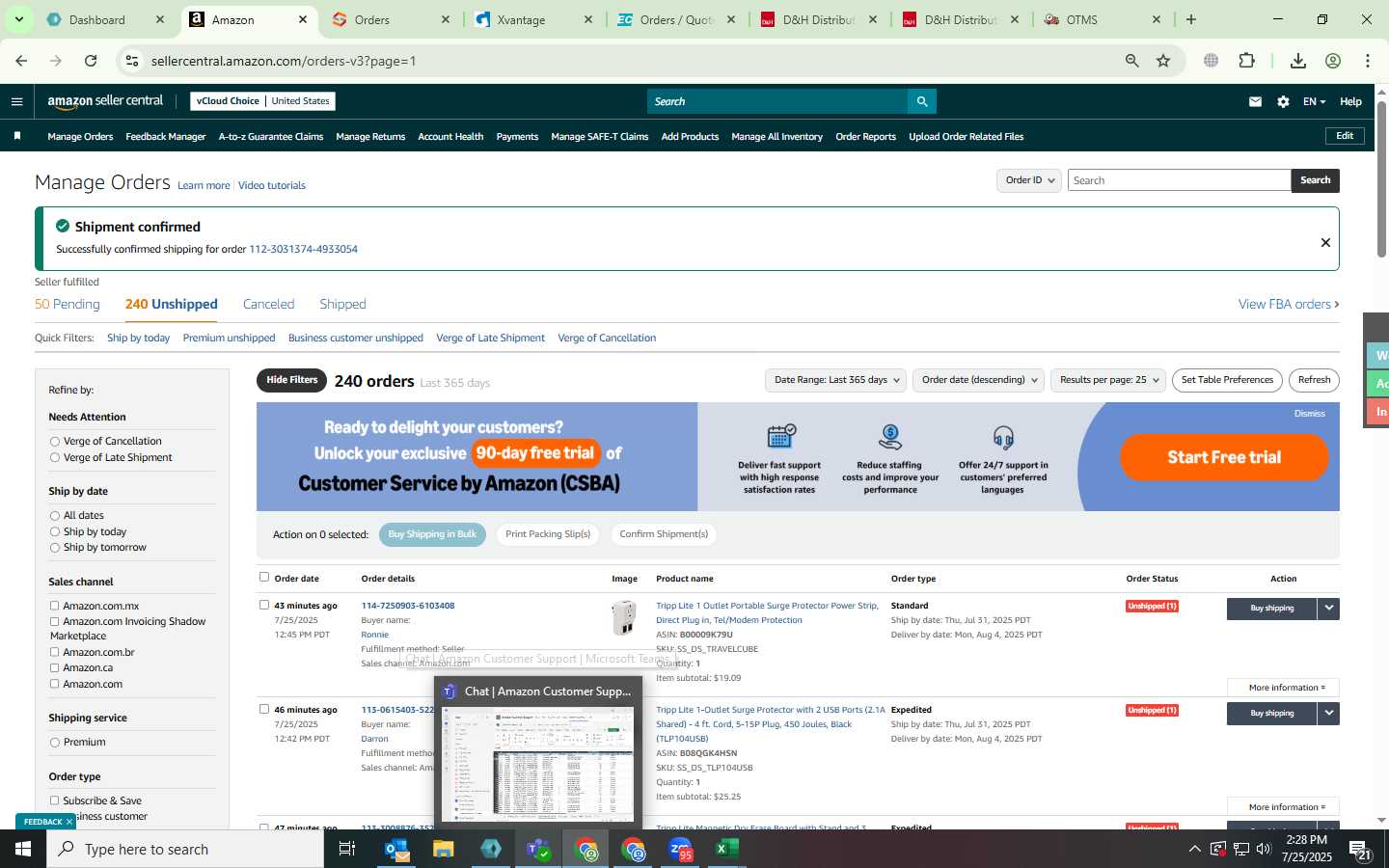Open Excel from the taskbar
1389x868 pixels.
click(726, 849)
